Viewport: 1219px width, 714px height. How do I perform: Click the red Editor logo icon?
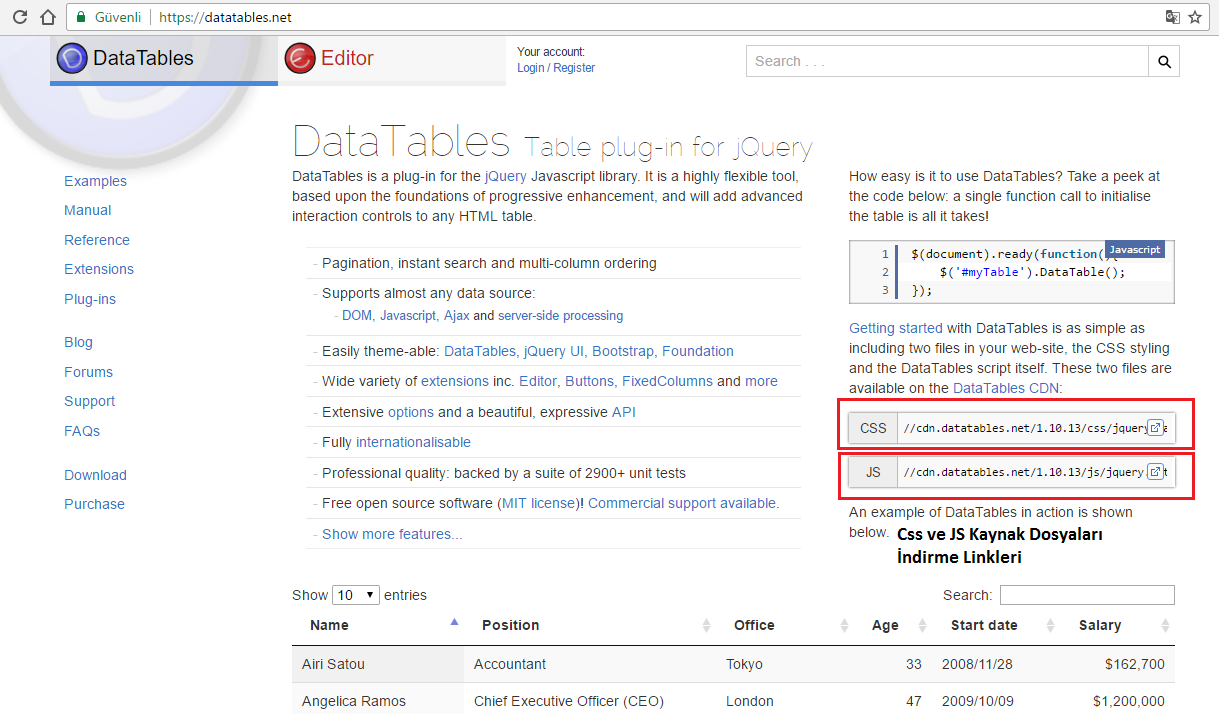point(299,58)
